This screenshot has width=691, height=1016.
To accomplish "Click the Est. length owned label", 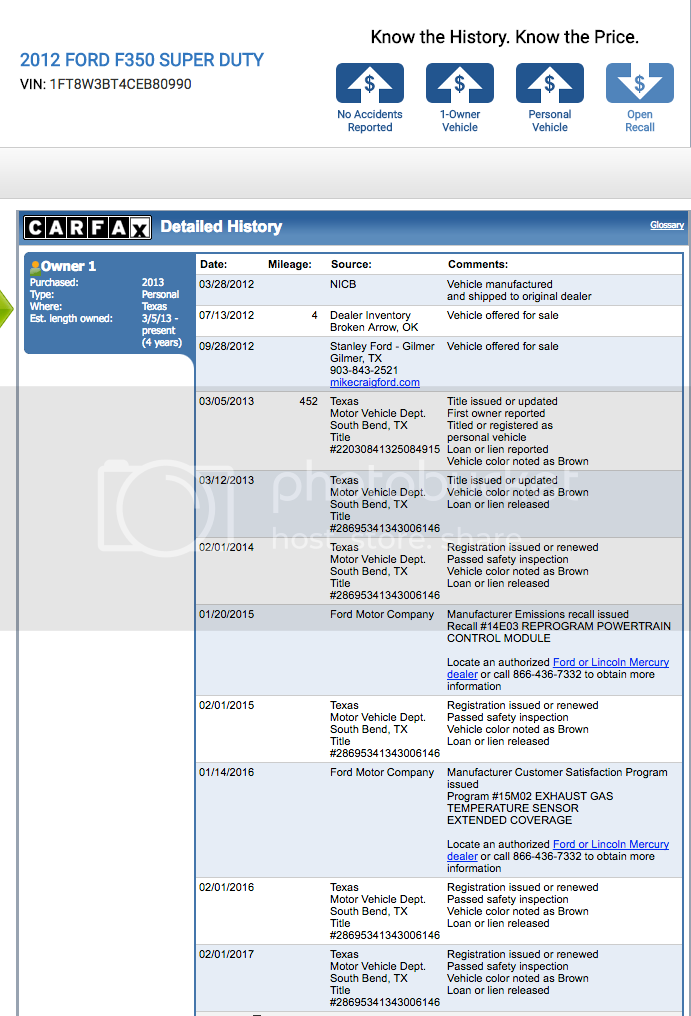I will 71,318.
